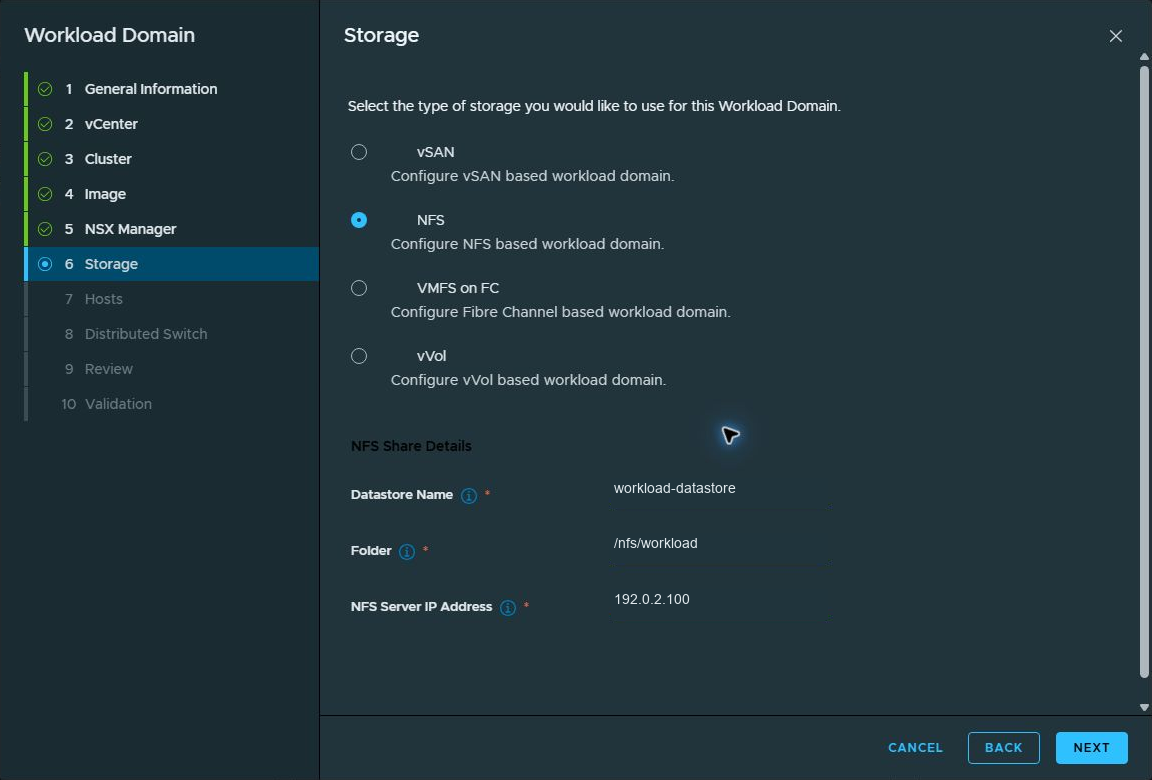Click the Datastore Name input field

click(721, 491)
